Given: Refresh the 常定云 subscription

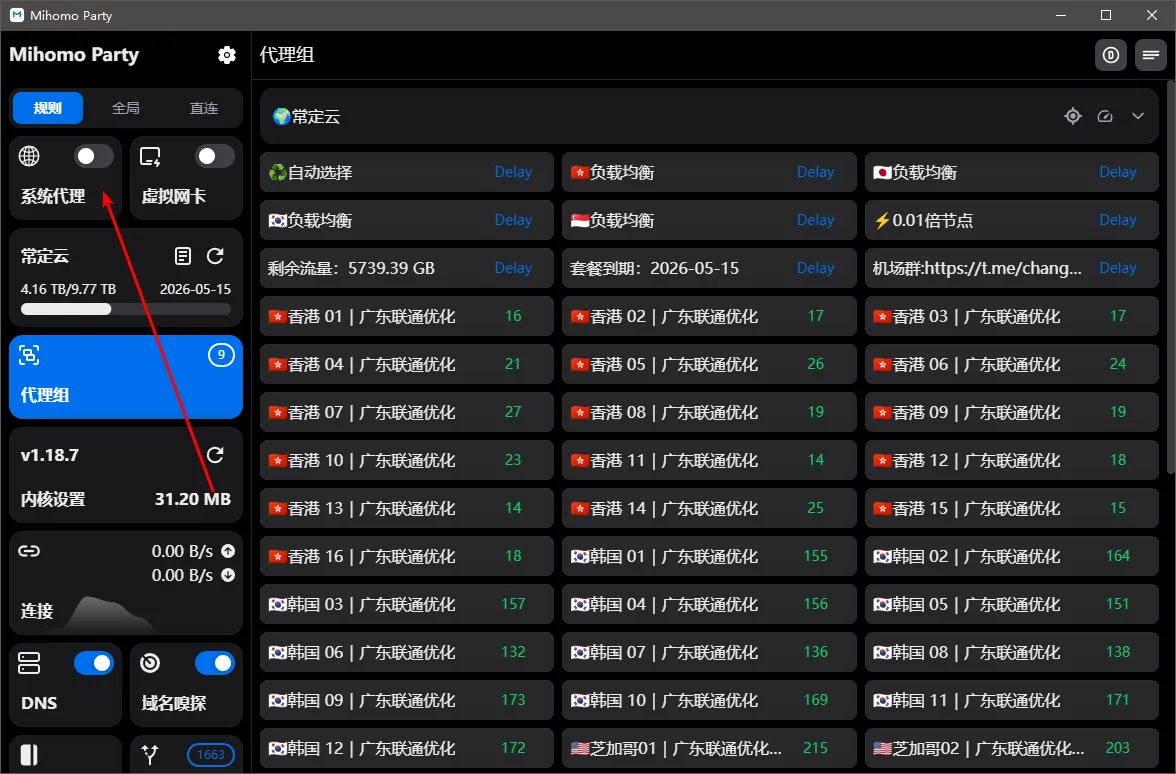Looking at the screenshot, I should [215, 256].
